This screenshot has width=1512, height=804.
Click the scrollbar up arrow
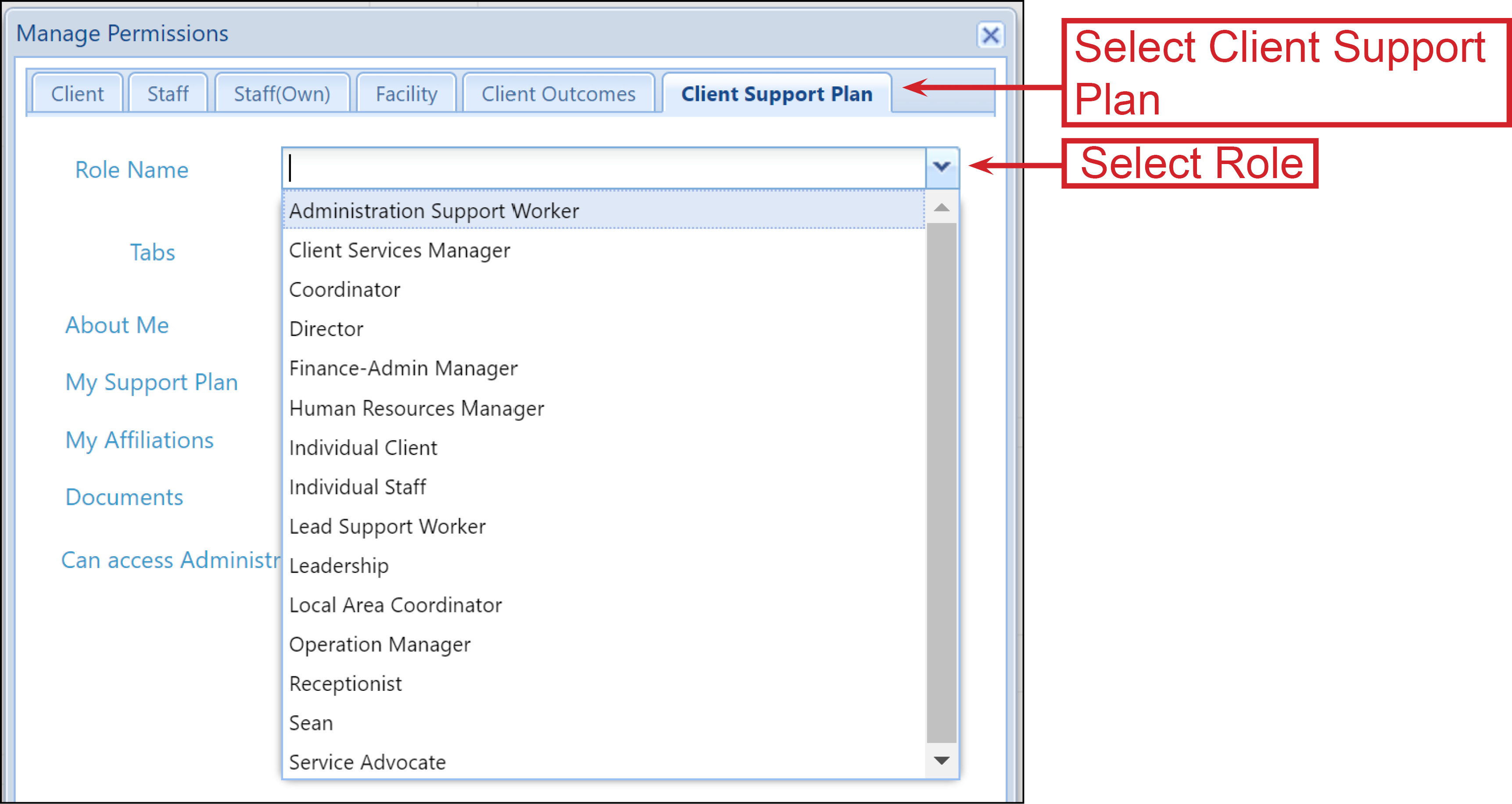[941, 207]
